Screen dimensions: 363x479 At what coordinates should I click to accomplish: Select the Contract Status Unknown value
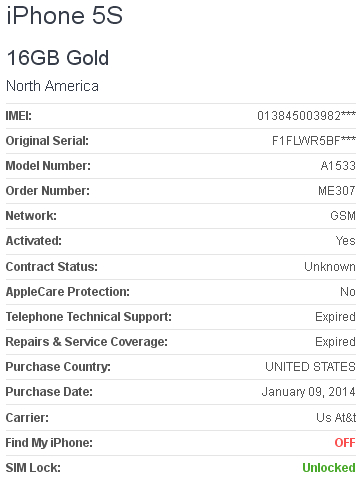(x=330, y=267)
